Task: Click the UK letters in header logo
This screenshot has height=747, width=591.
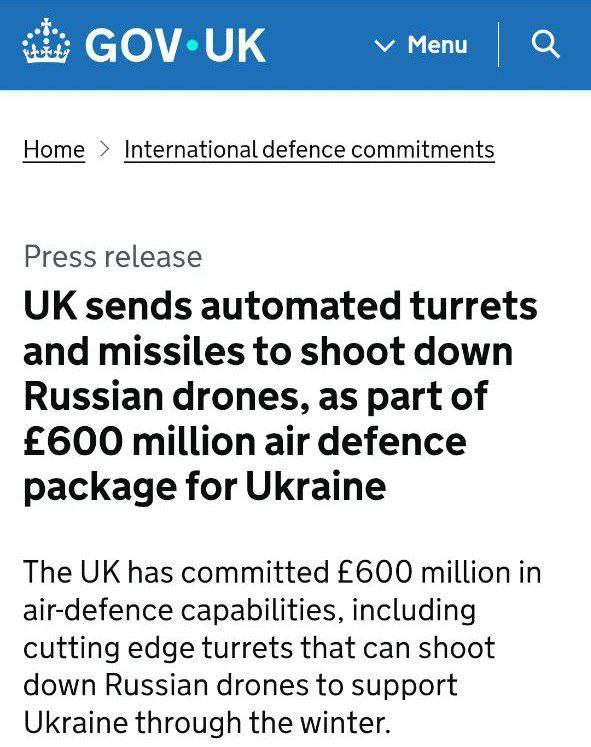Action: point(235,45)
